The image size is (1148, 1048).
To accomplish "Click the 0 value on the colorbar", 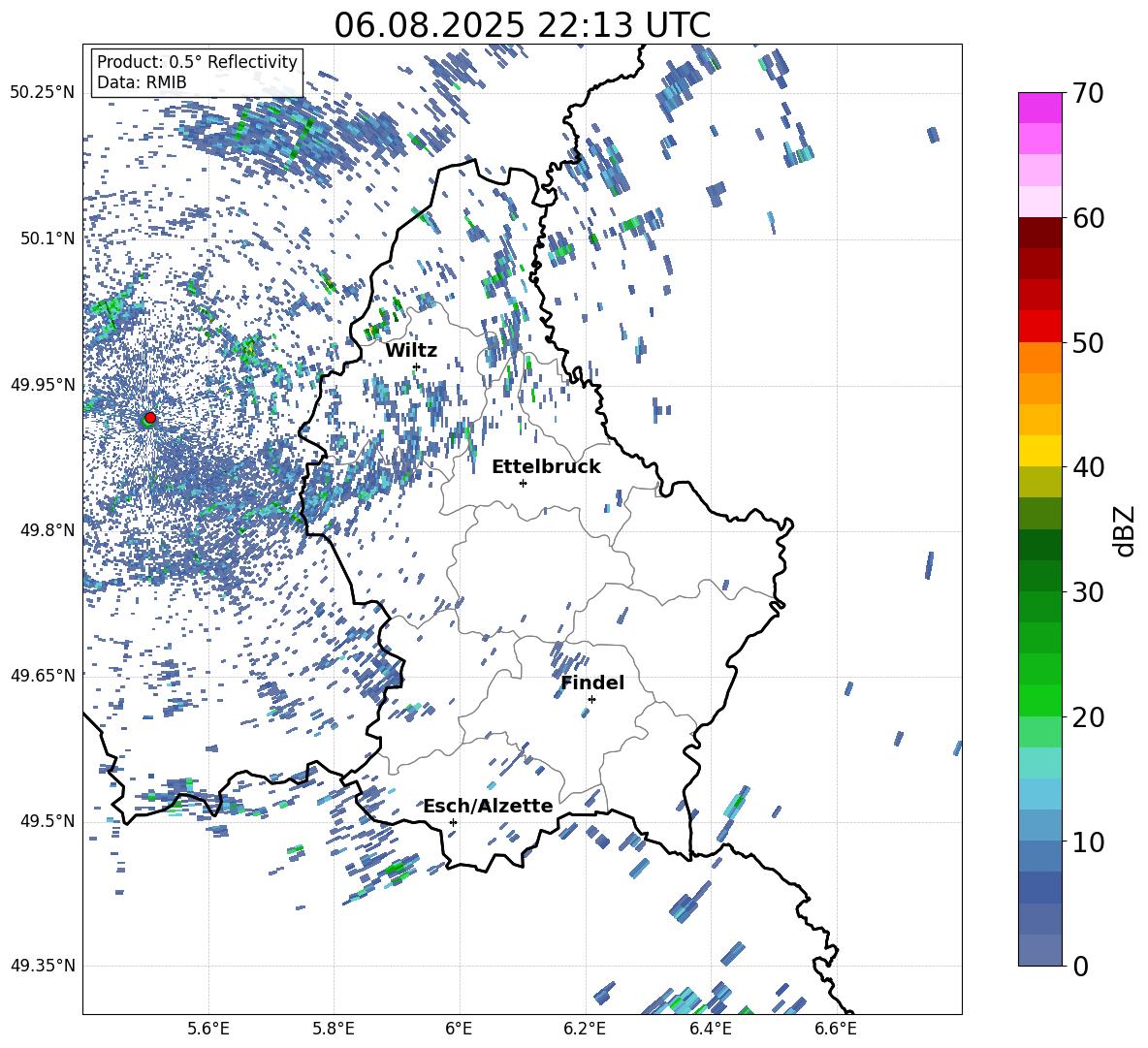I will click(x=1080, y=966).
